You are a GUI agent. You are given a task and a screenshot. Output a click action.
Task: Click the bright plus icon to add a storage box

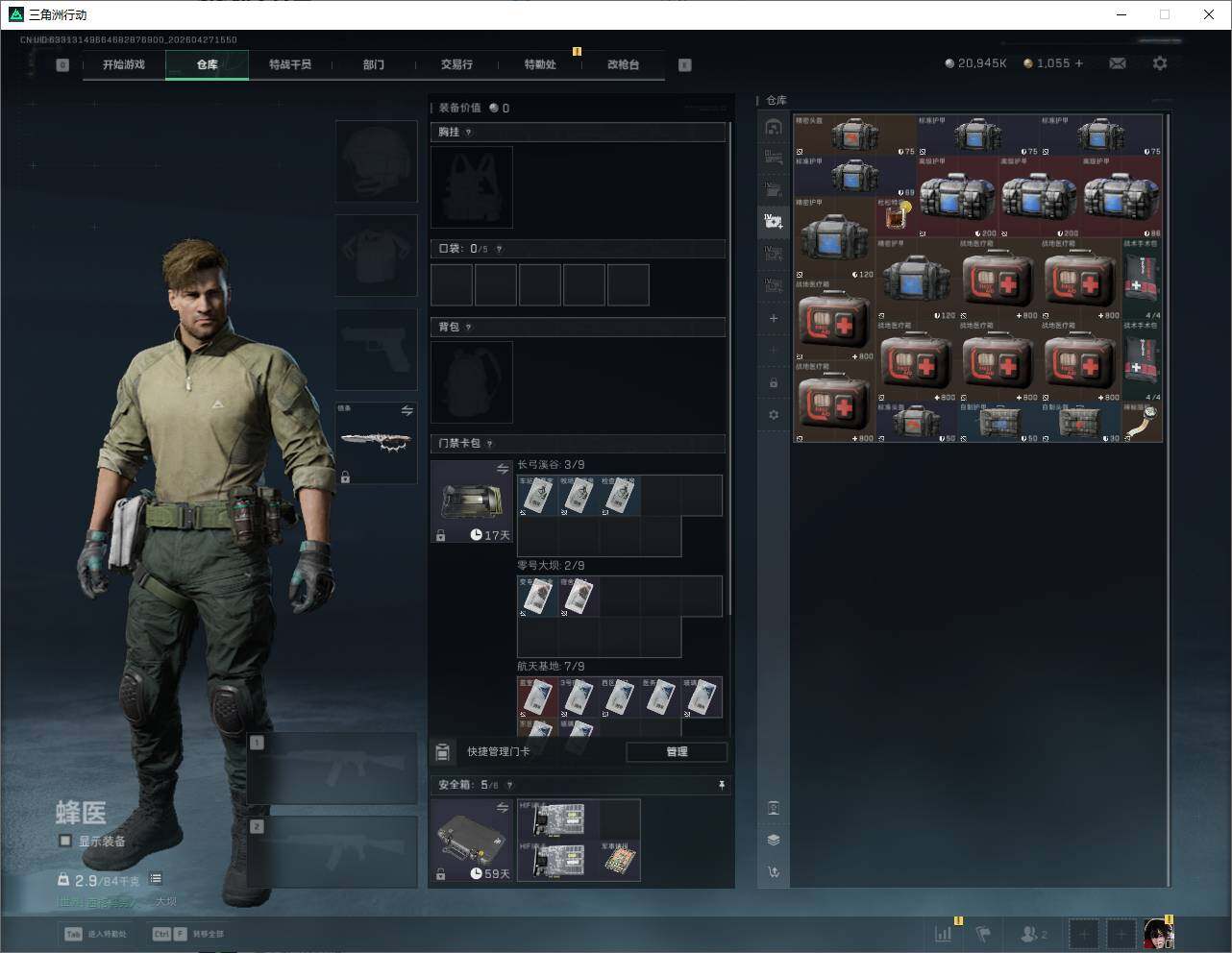coord(774,318)
